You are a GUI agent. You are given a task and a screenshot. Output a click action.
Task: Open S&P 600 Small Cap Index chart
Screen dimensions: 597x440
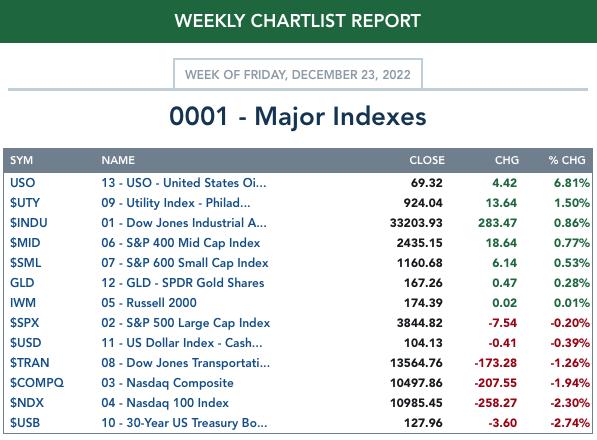point(185,263)
